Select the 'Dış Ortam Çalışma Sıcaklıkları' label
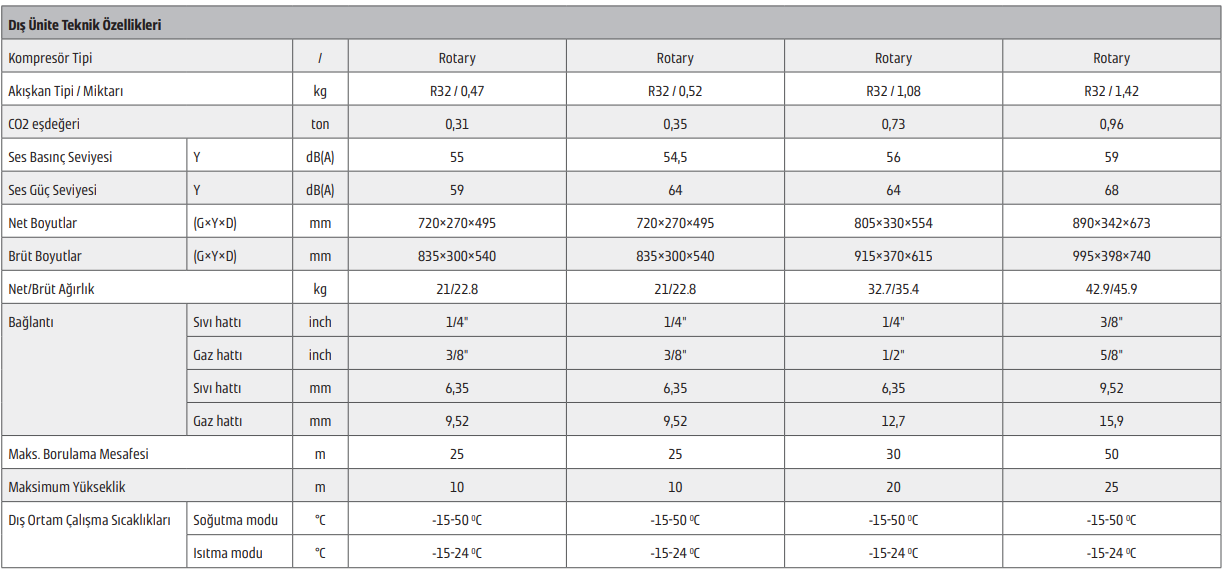The width and height of the screenshot is (1225, 572). (89, 520)
